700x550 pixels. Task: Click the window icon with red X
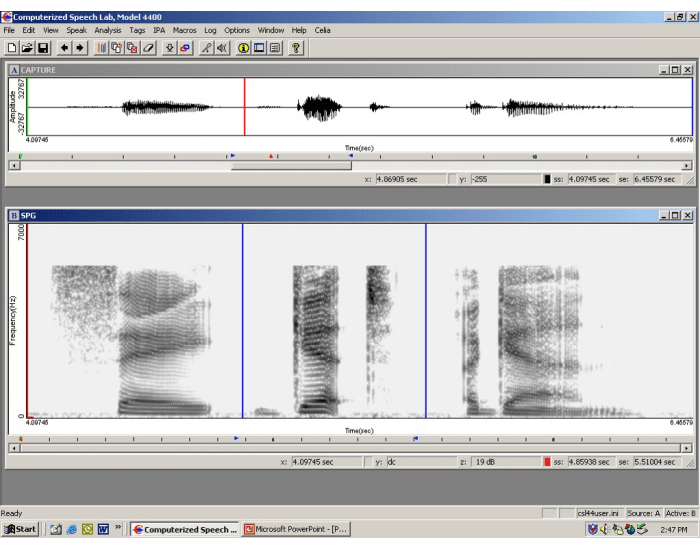tap(133, 48)
